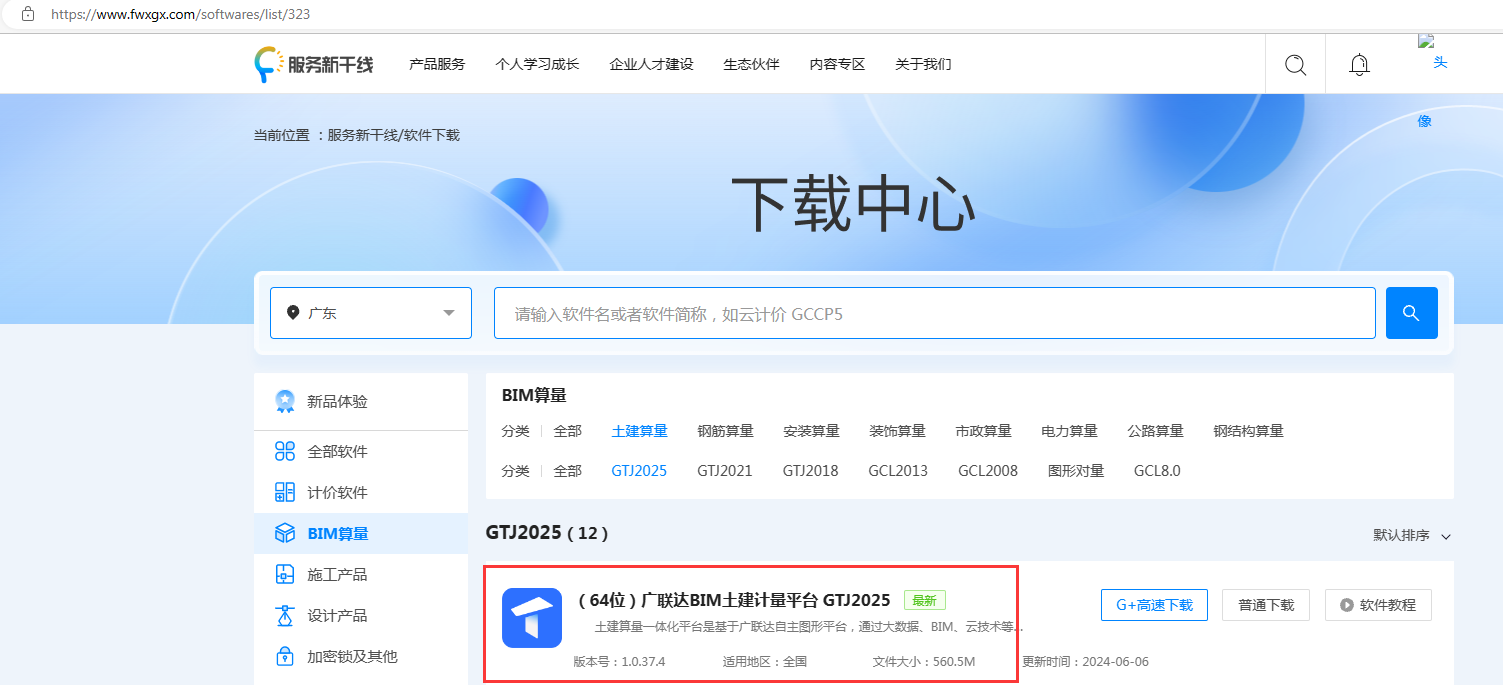Select 市政算量 category
The width and height of the screenshot is (1503, 685).
[983, 431]
